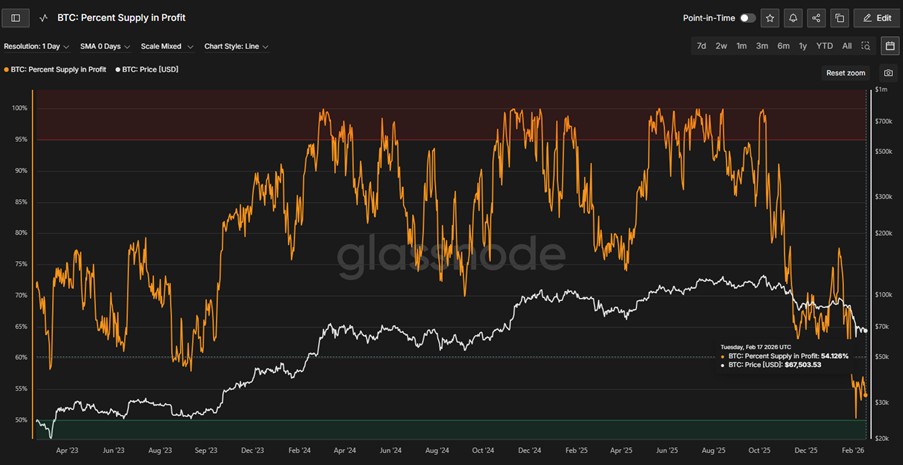Screen dimensions: 903x465
Task: Enable the Point-in-Time switch
Action: 747,18
